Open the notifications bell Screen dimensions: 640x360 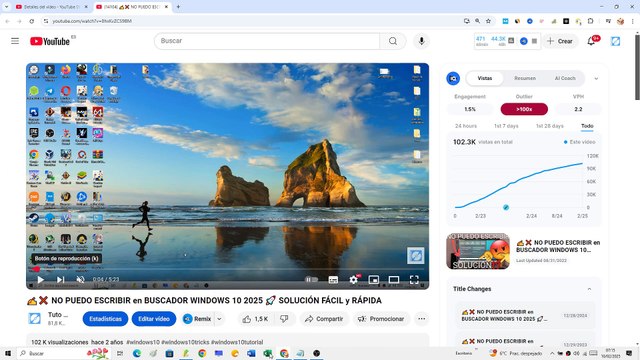coord(591,41)
